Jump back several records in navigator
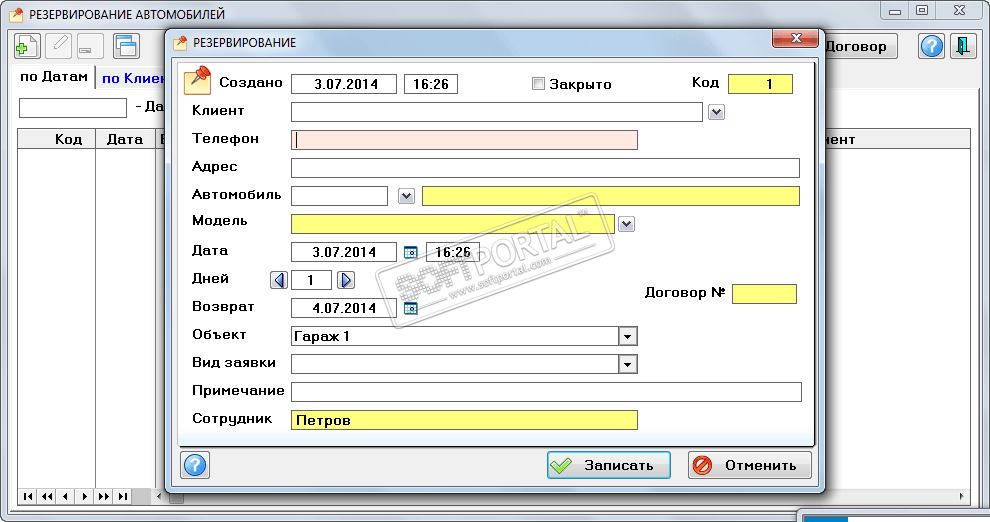Viewport: 990px width, 522px height. click(47, 497)
